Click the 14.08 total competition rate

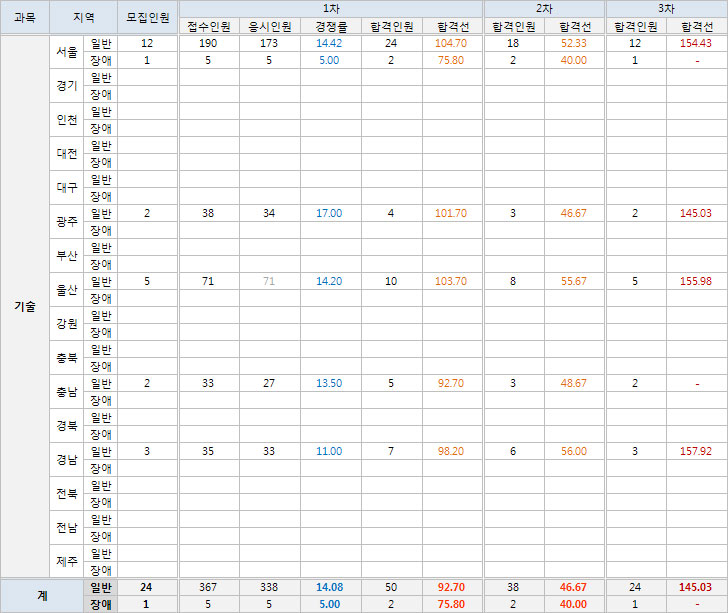tap(330, 587)
